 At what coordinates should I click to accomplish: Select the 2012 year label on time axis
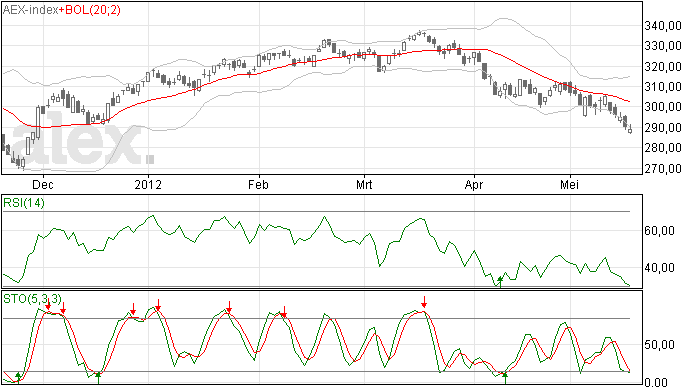[148, 184]
